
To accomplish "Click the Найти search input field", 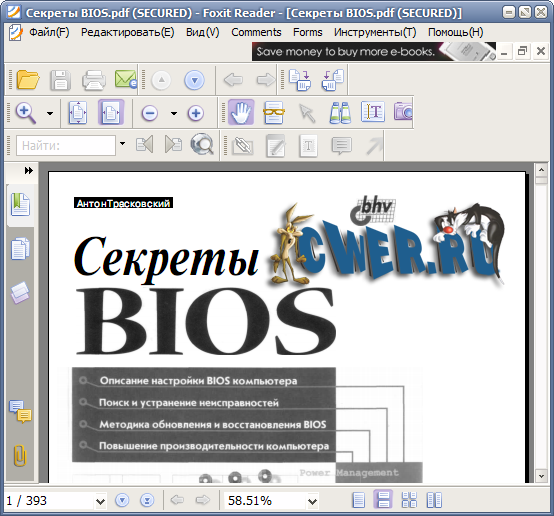I will tap(66, 145).
